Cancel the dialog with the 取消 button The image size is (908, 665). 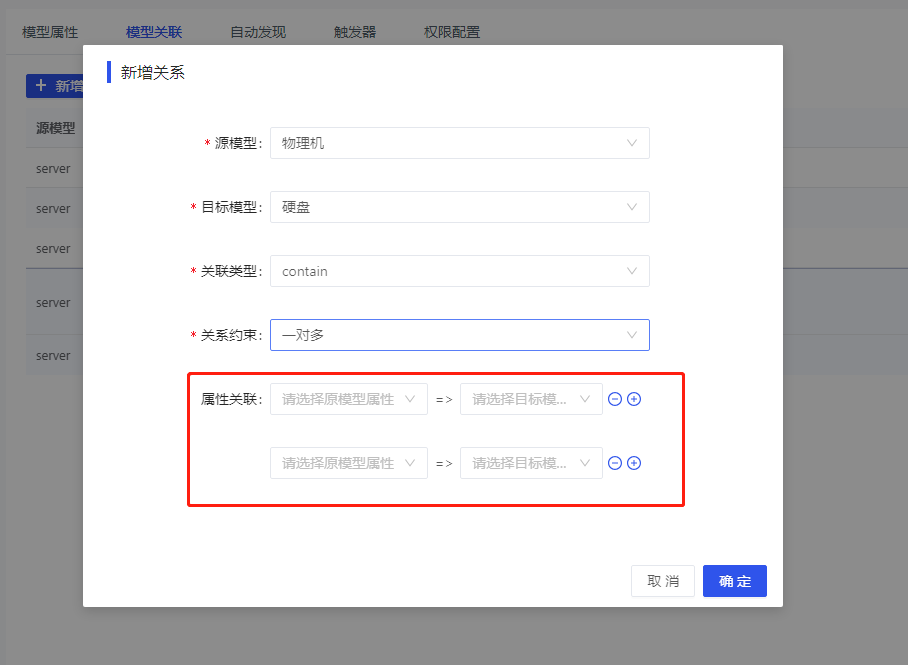(662, 581)
